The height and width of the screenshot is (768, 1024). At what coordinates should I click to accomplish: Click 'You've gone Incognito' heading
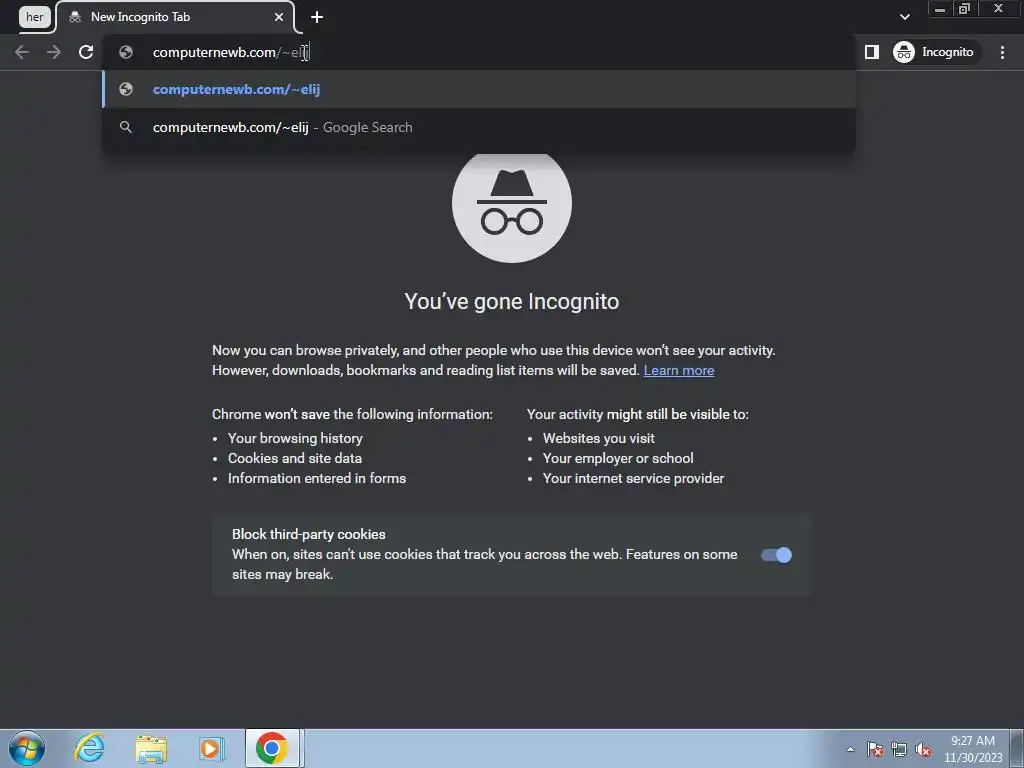point(512,302)
